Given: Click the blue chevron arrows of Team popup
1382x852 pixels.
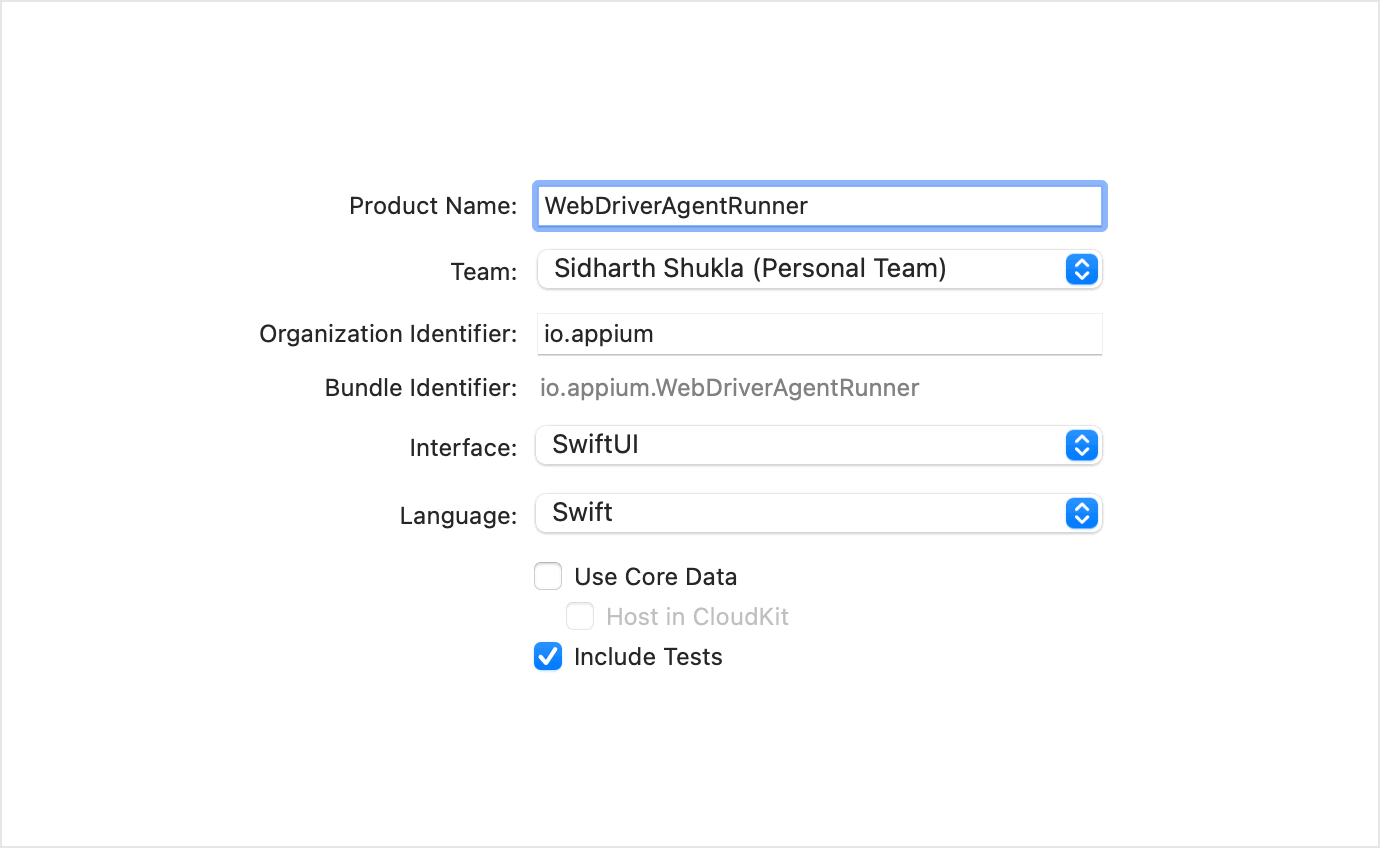Looking at the screenshot, I should tap(1082, 269).
